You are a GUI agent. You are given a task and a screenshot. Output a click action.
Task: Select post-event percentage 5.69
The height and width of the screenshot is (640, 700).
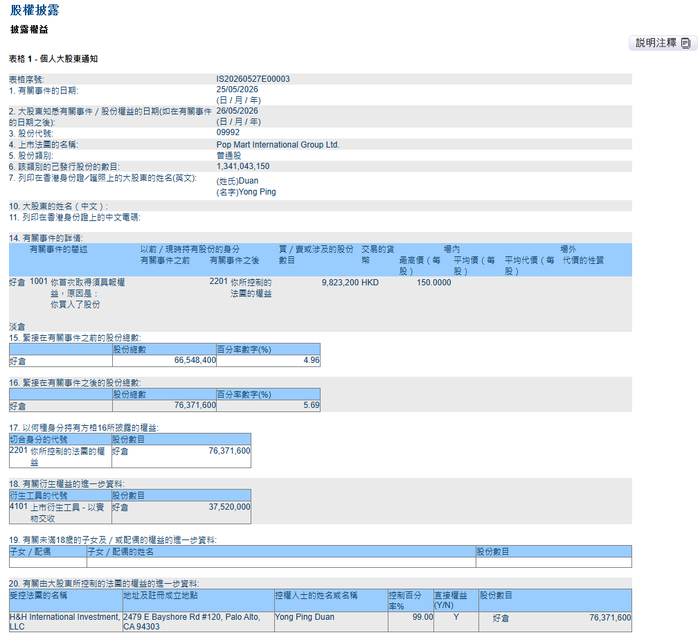coord(312,405)
